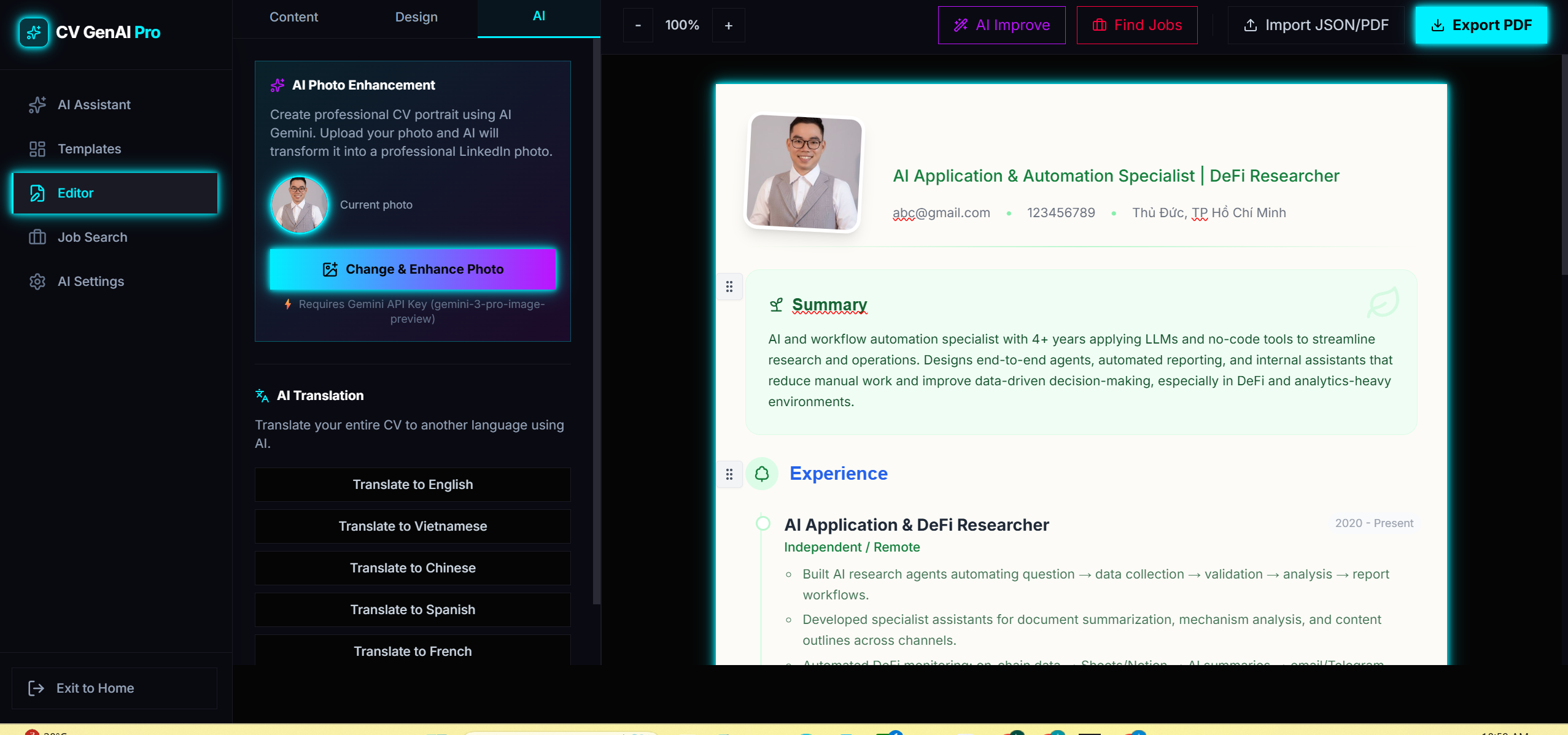Click drag handle beside Summary section
This screenshot has height=735, width=1568.
729,287
